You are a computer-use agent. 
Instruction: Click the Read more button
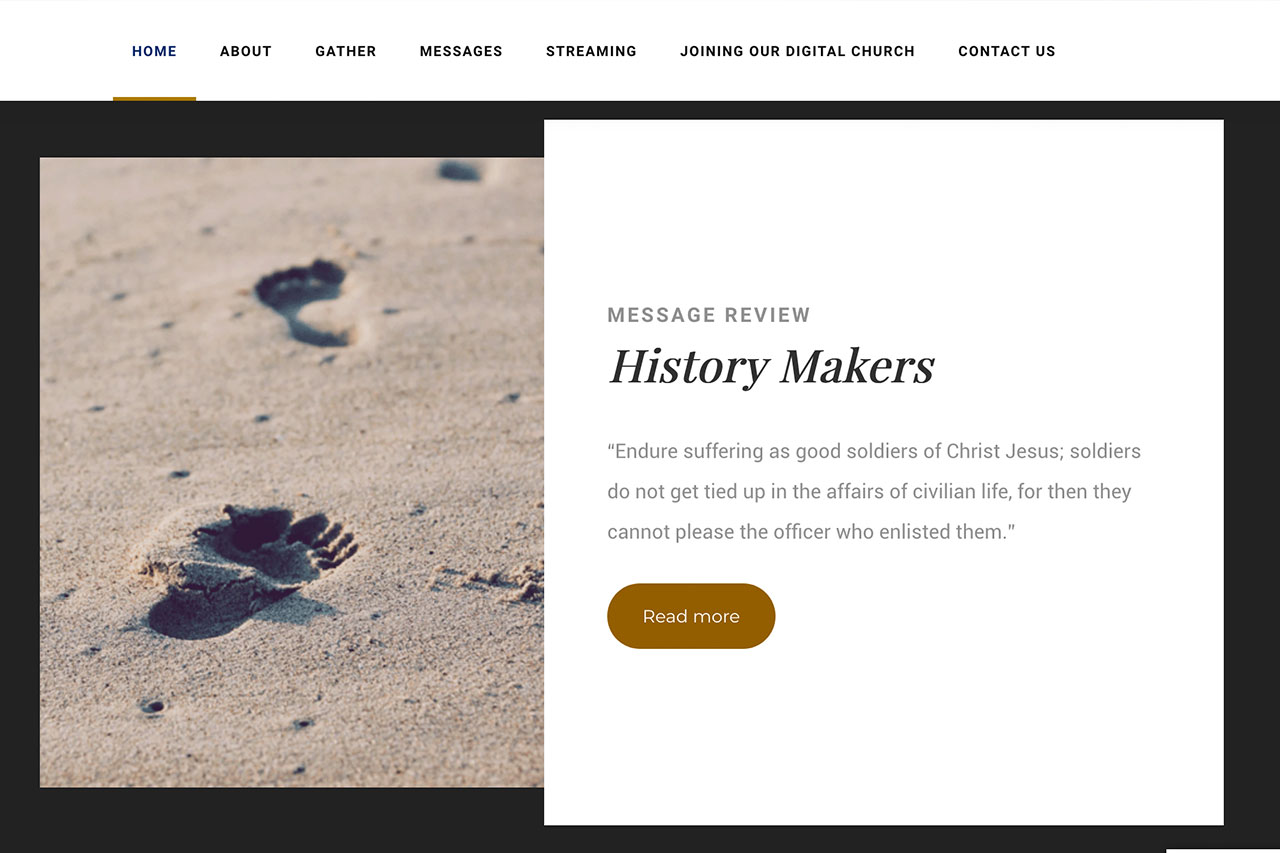point(691,616)
